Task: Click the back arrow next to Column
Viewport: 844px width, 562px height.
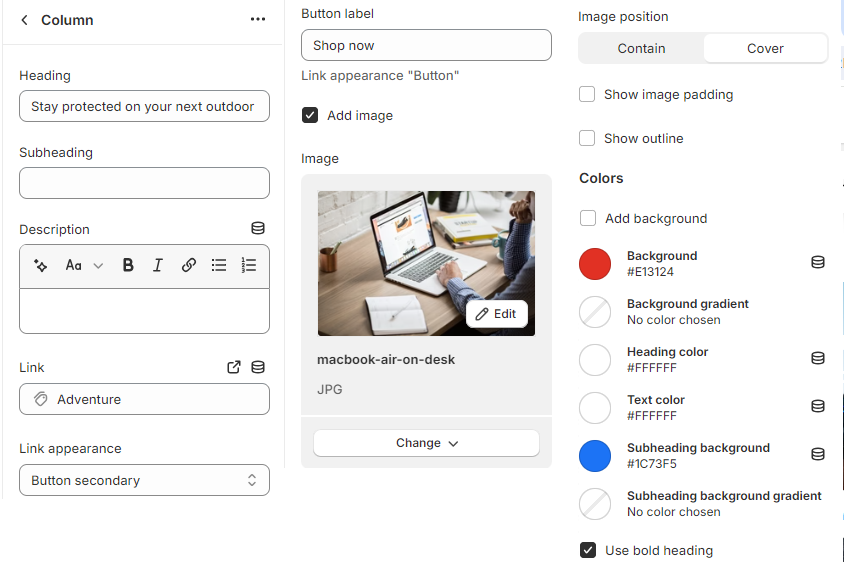Action: (x=24, y=20)
